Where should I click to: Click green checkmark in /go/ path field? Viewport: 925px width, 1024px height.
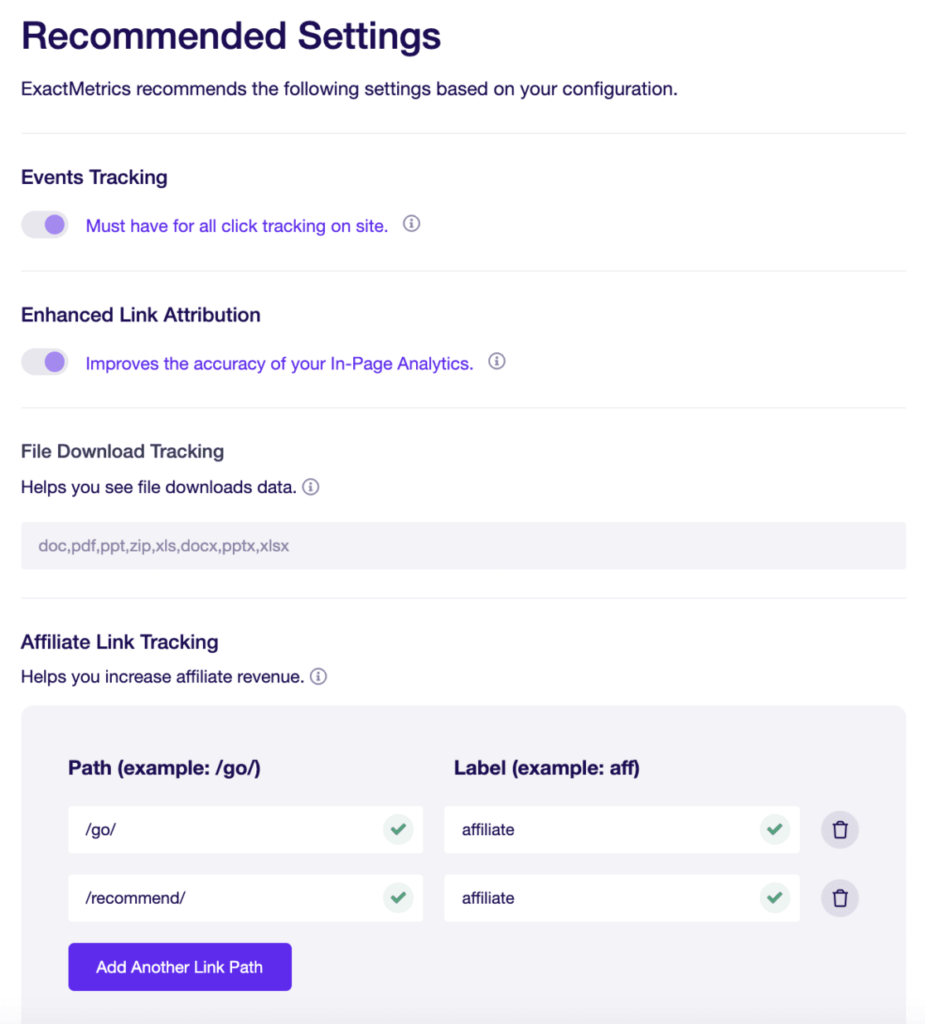pyautogui.click(x=398, y=830)
